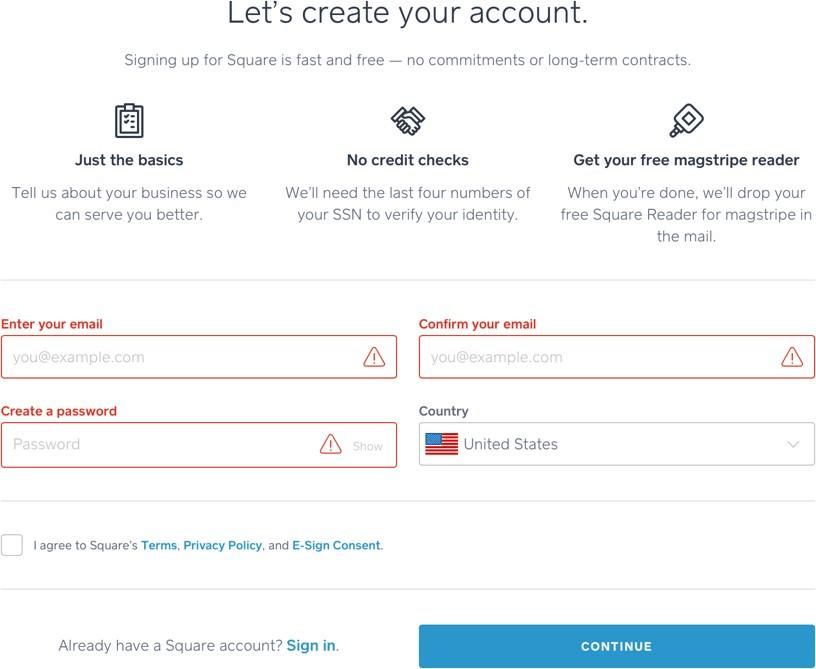Viewport: 816px width, 669px height.
Task: Click the United States flag icon
Action: tap(441, 444)
